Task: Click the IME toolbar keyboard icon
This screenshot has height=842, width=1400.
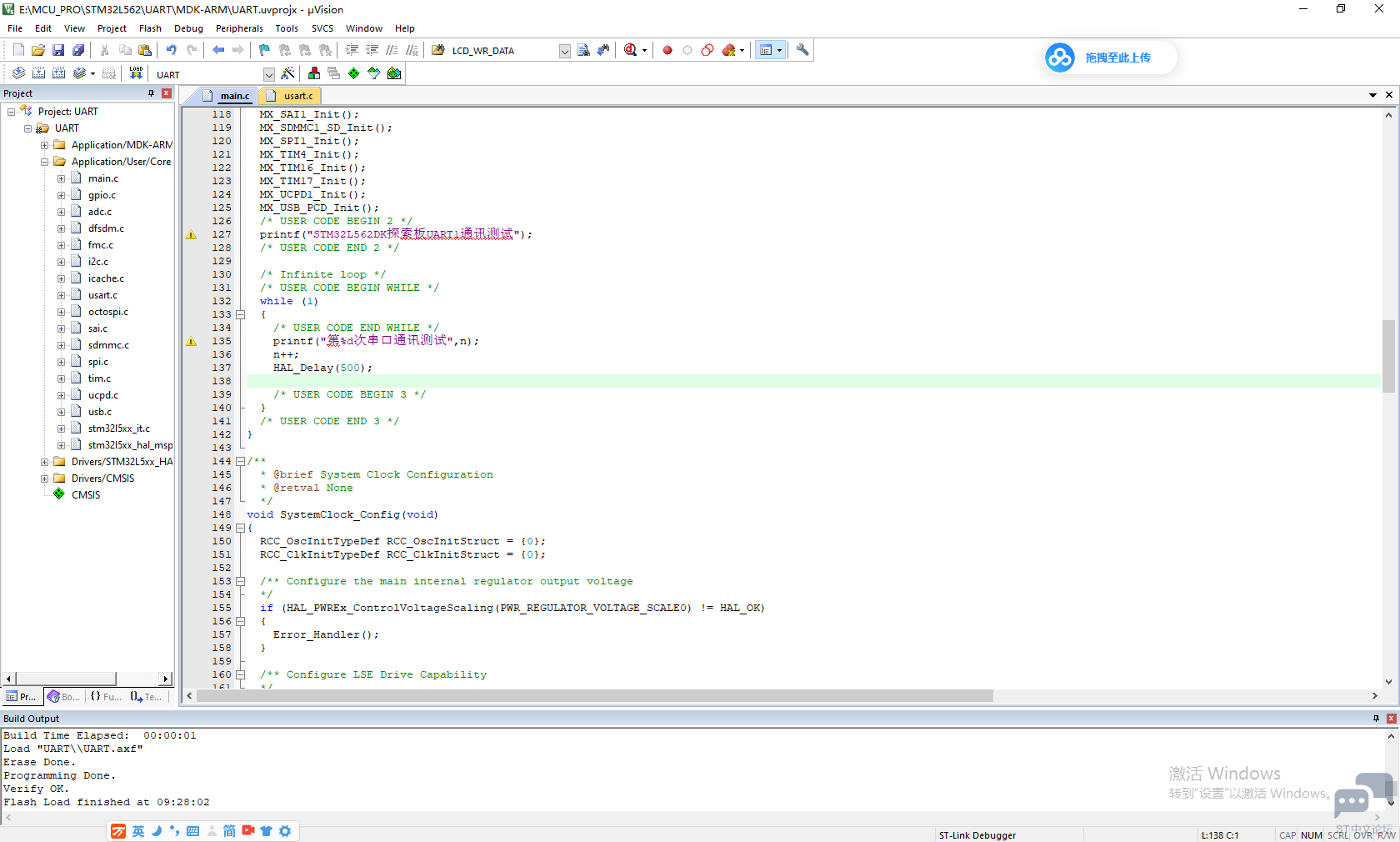Action: point(192,831)
